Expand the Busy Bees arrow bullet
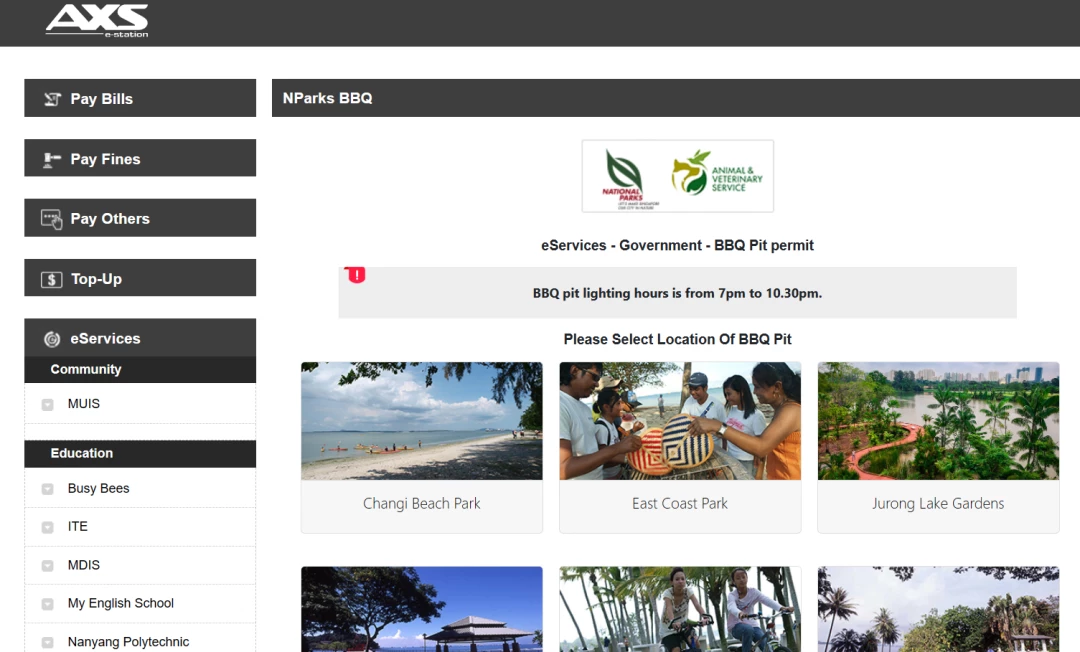 pyautogui.click(x=48, y=489)
